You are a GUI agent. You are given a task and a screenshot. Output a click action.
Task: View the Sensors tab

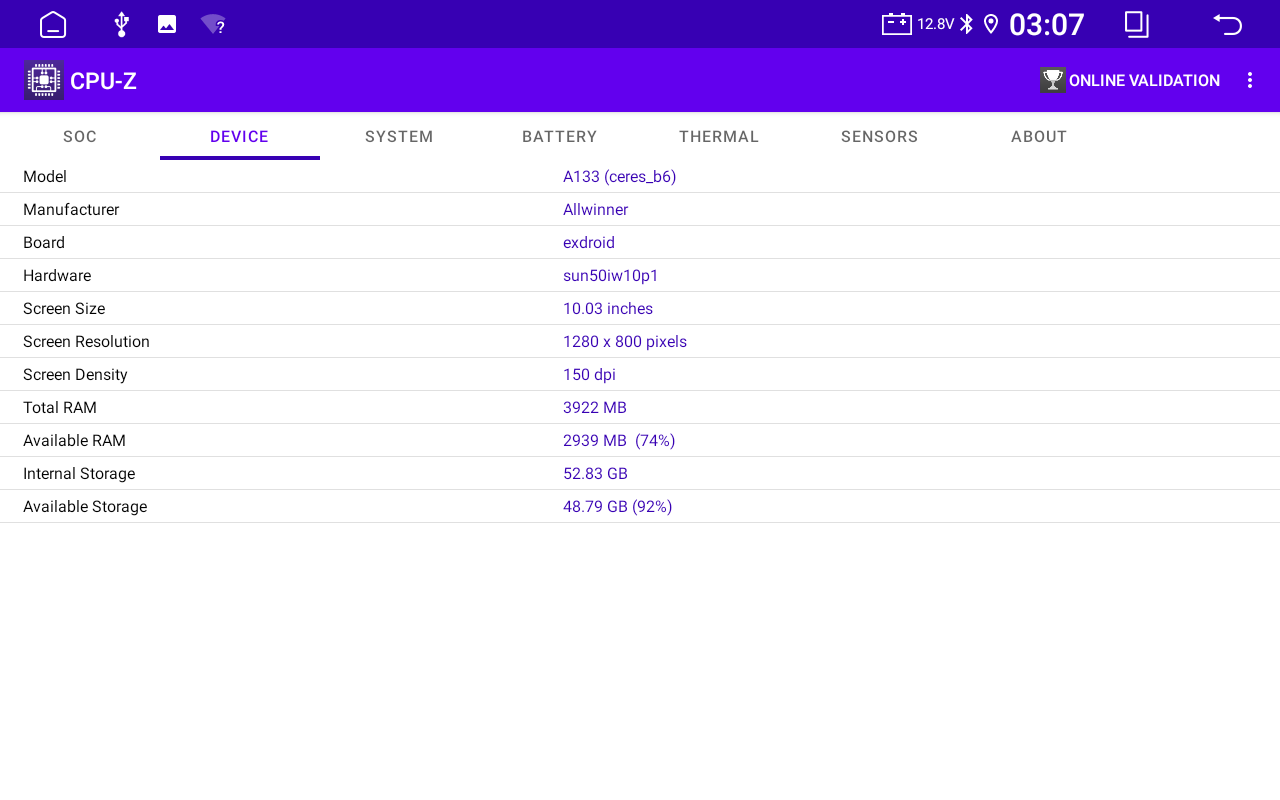coord(879,137)
